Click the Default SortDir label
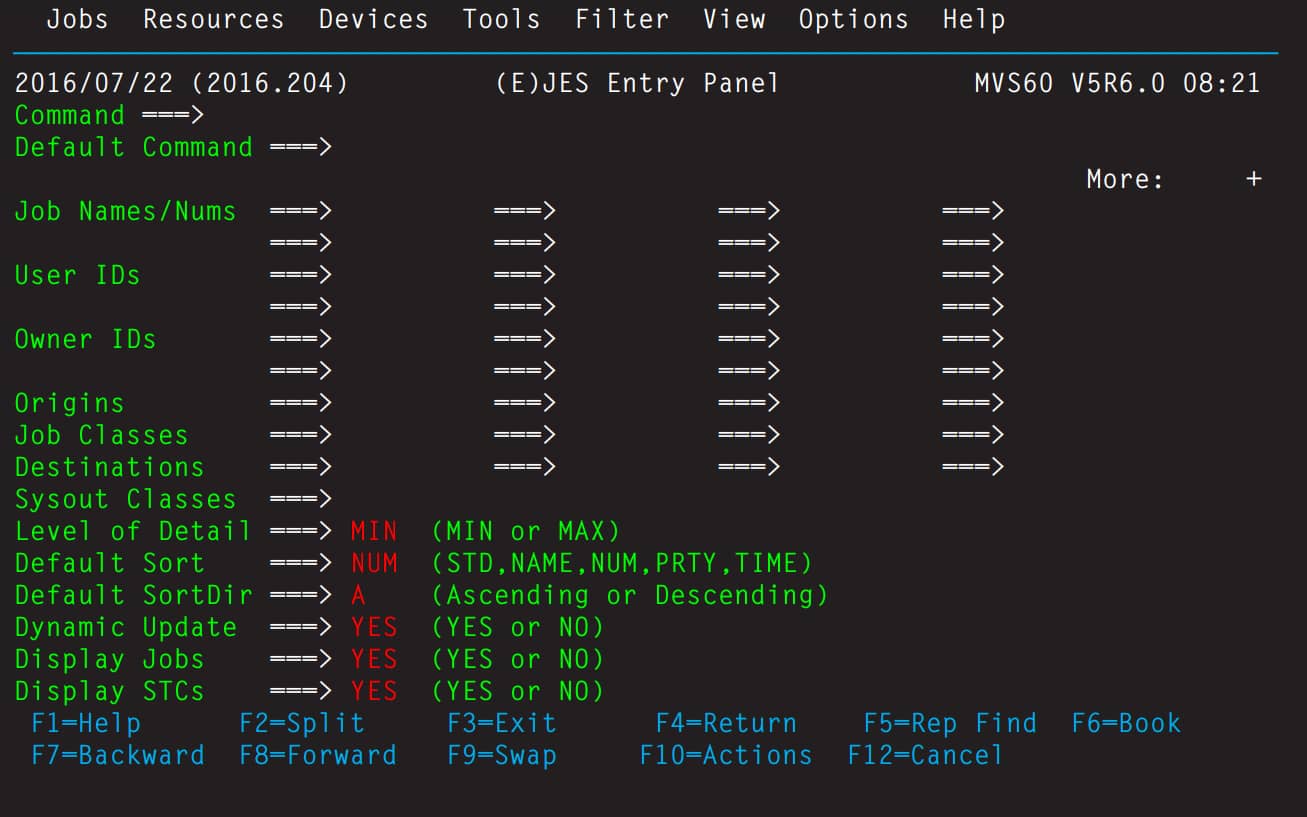The width and height of the screenshot is (1307, 817). point(133,595)
